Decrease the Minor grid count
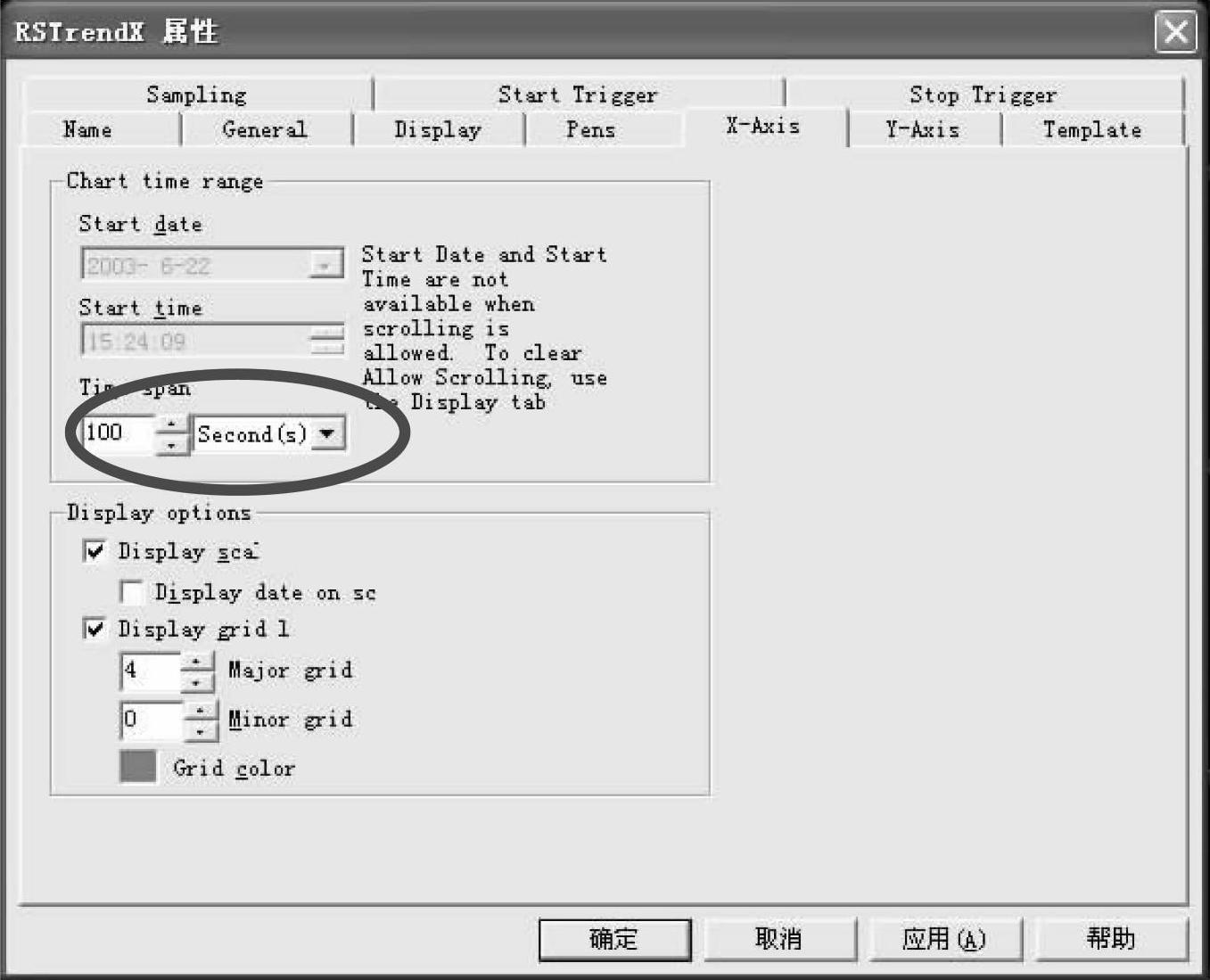The image size is (1210, 980). (x=201, y=730)
